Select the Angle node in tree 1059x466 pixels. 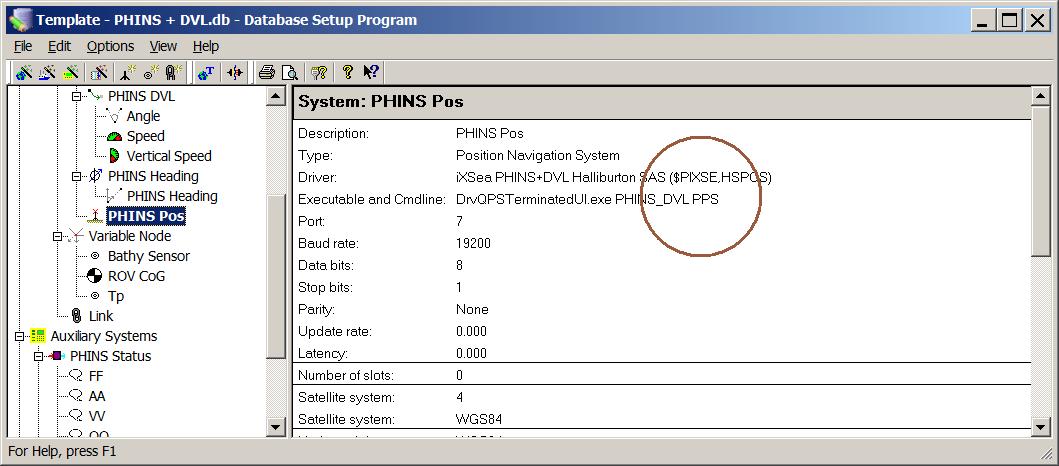[x=143, y=116]
